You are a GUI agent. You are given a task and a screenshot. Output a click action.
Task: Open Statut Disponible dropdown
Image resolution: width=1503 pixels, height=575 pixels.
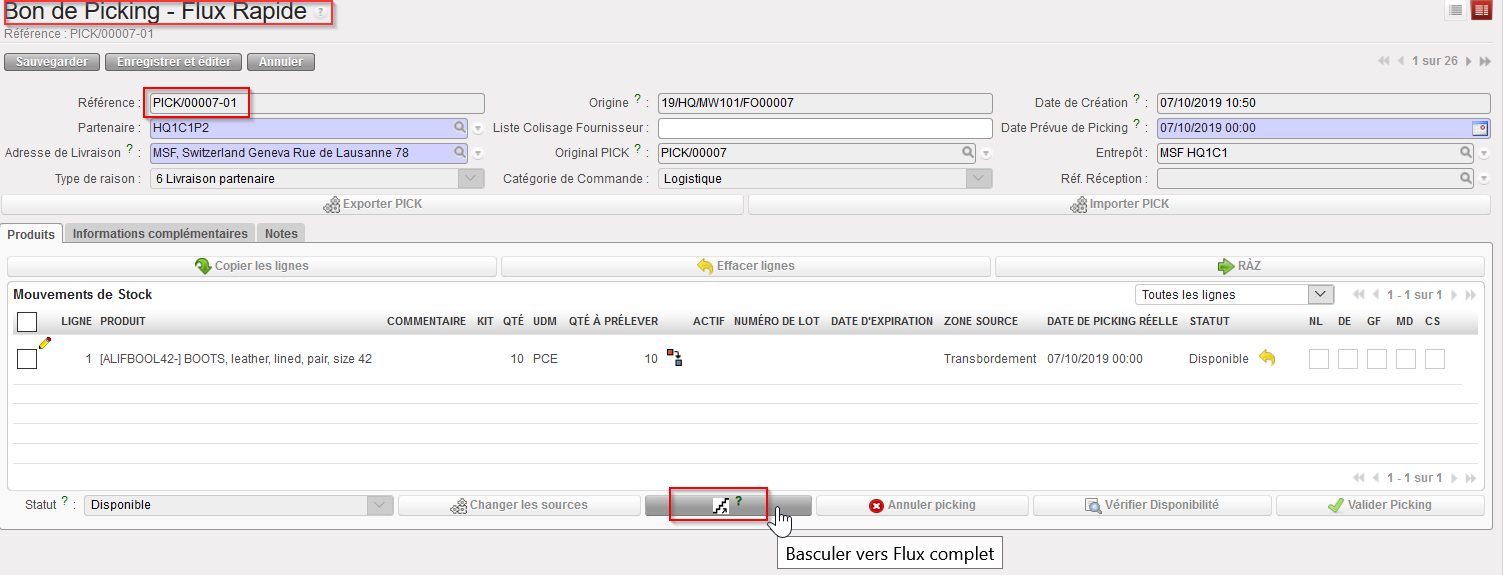coord(380,505)
